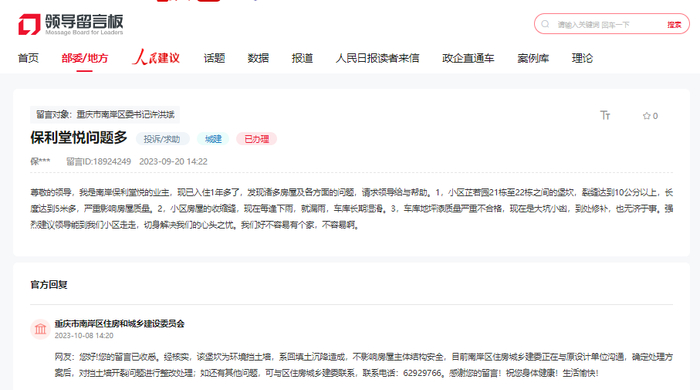Viewport: 700px width, 390px height.
Task: Click the reply date 2023-10-08 14:20
Action: pos(84,336)
